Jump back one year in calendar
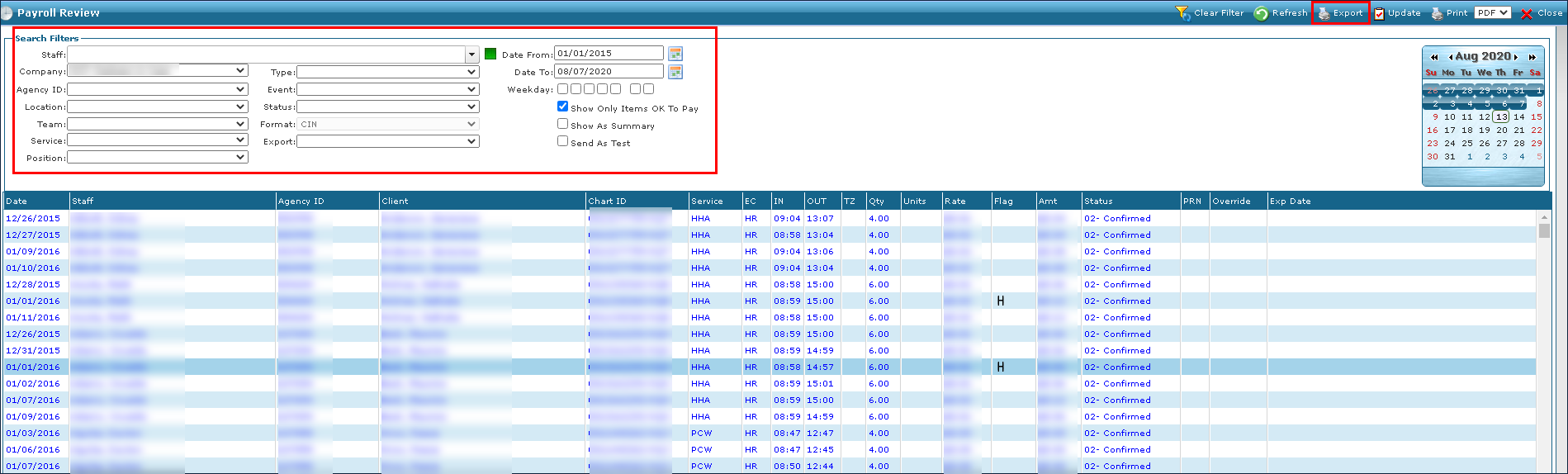This screenshot has width=1568, height=474. point(1434,57)
